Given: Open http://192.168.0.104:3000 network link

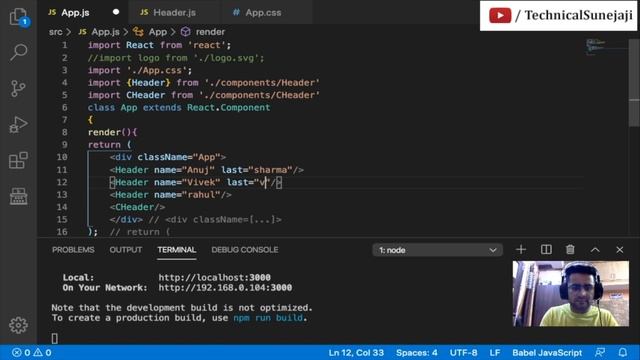Looking at the screenshot, I should [x=225, y=288].
